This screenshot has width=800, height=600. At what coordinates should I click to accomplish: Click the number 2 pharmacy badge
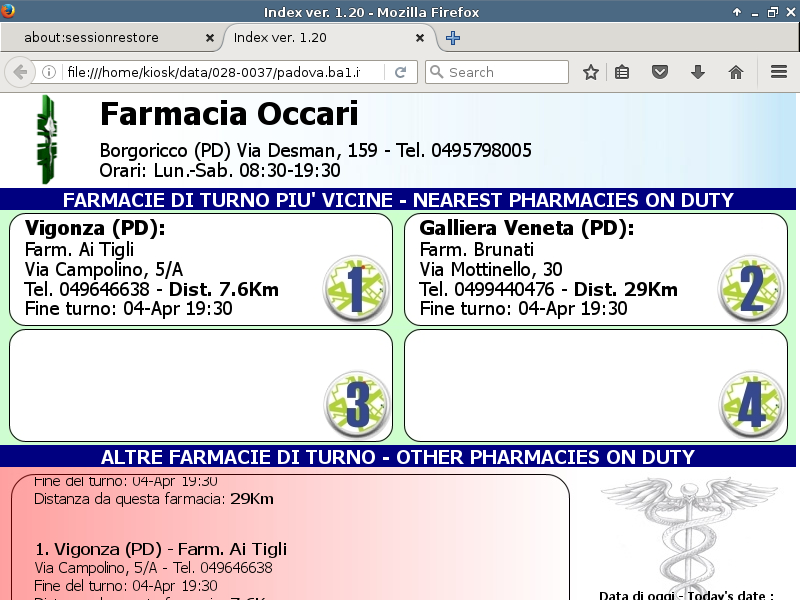pos(752,289)
